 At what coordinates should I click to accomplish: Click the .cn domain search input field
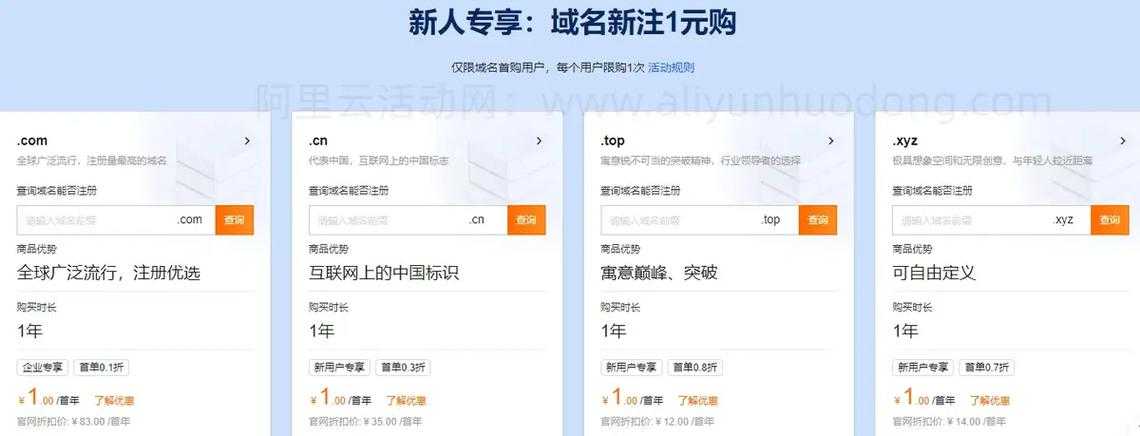click(408, 219)
